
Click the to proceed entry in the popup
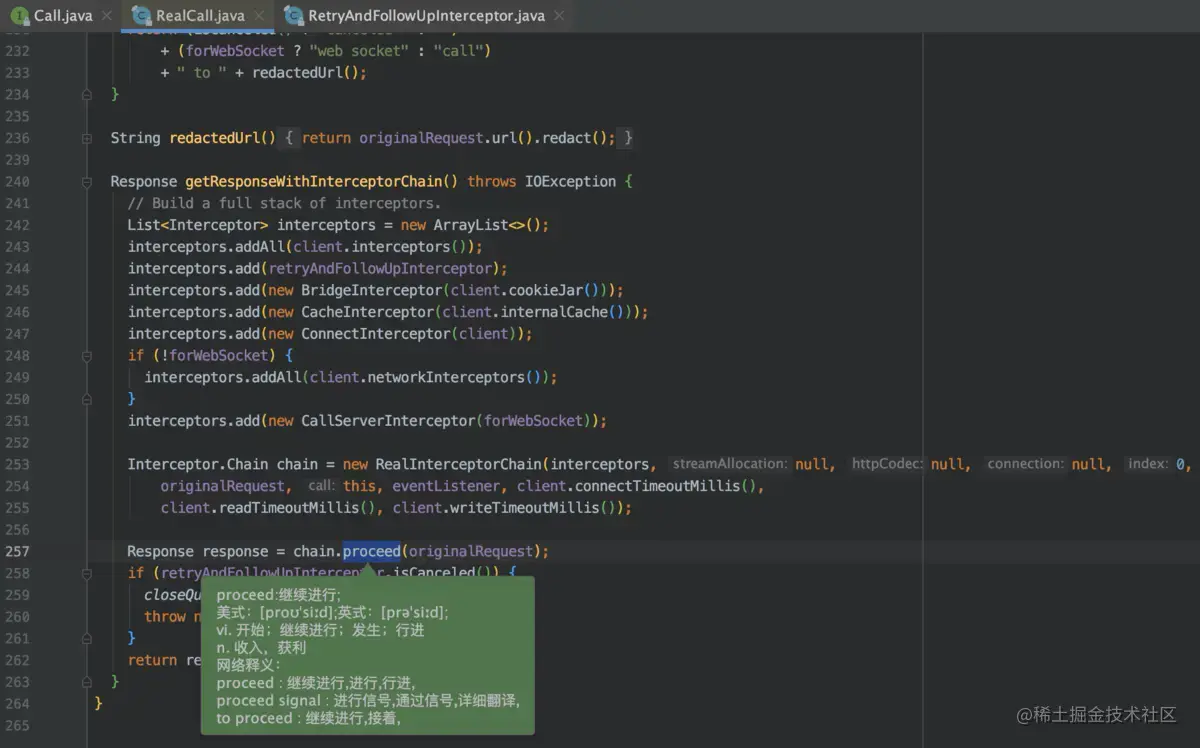[309, 718]
